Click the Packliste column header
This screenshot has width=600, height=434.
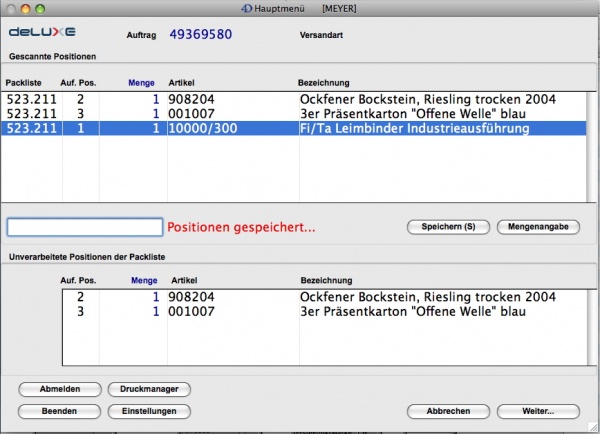[25, 81]
